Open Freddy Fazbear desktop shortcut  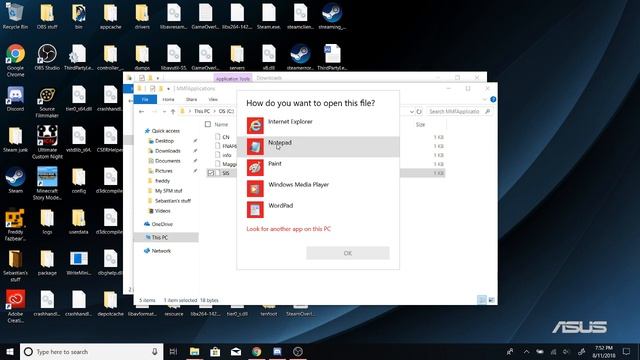pos(16,224)
